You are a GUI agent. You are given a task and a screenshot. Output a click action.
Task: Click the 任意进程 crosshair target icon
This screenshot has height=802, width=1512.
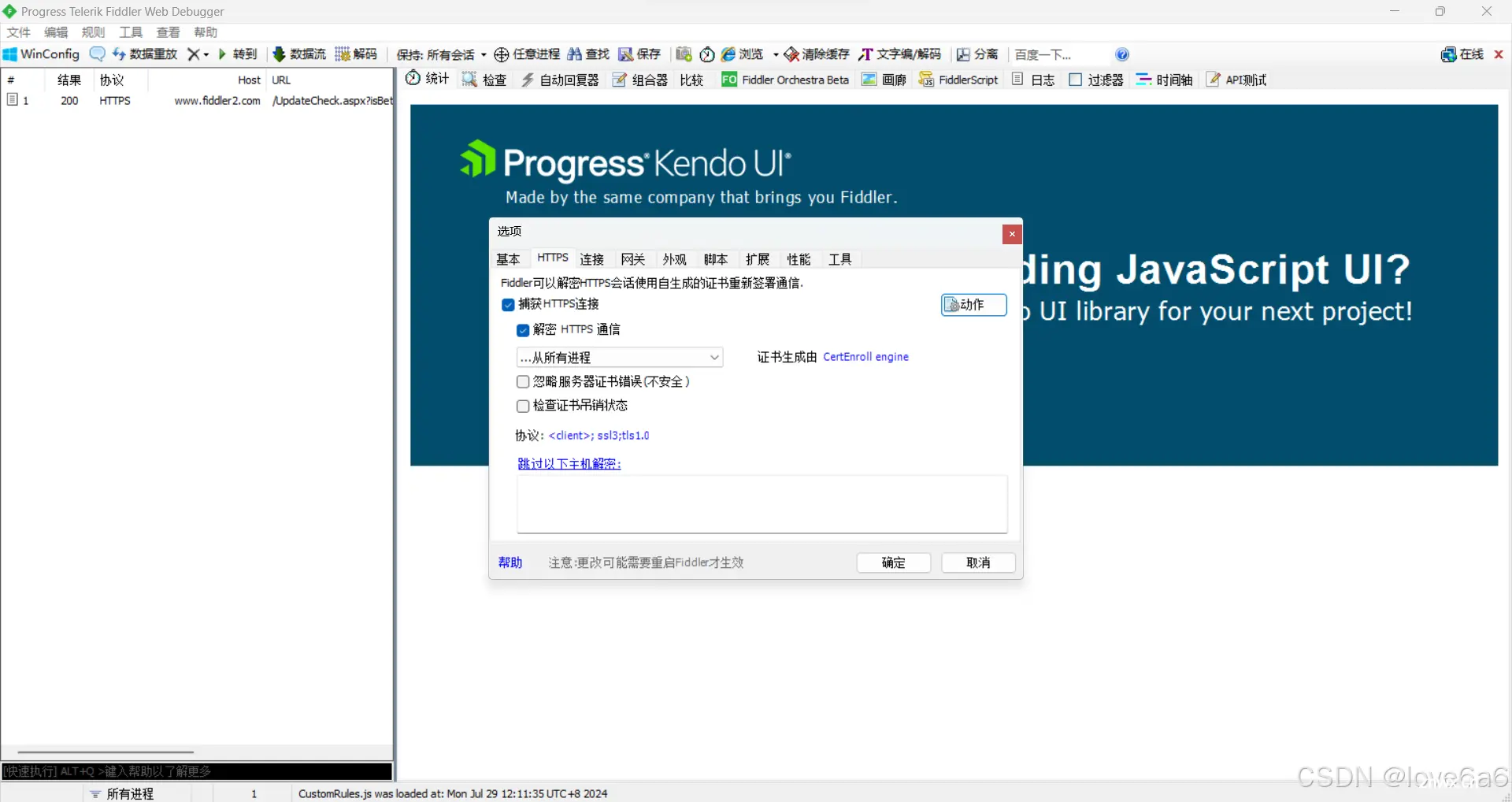[501, 54]
